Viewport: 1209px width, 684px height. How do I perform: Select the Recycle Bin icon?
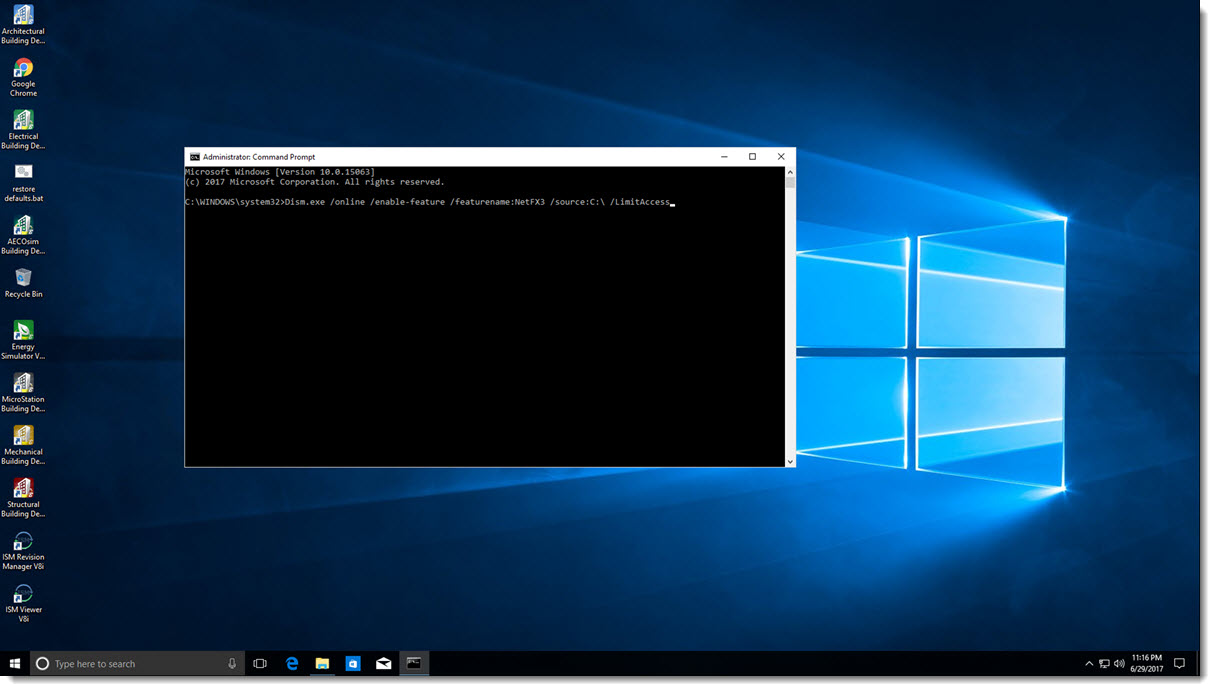[x=23, y=283]
